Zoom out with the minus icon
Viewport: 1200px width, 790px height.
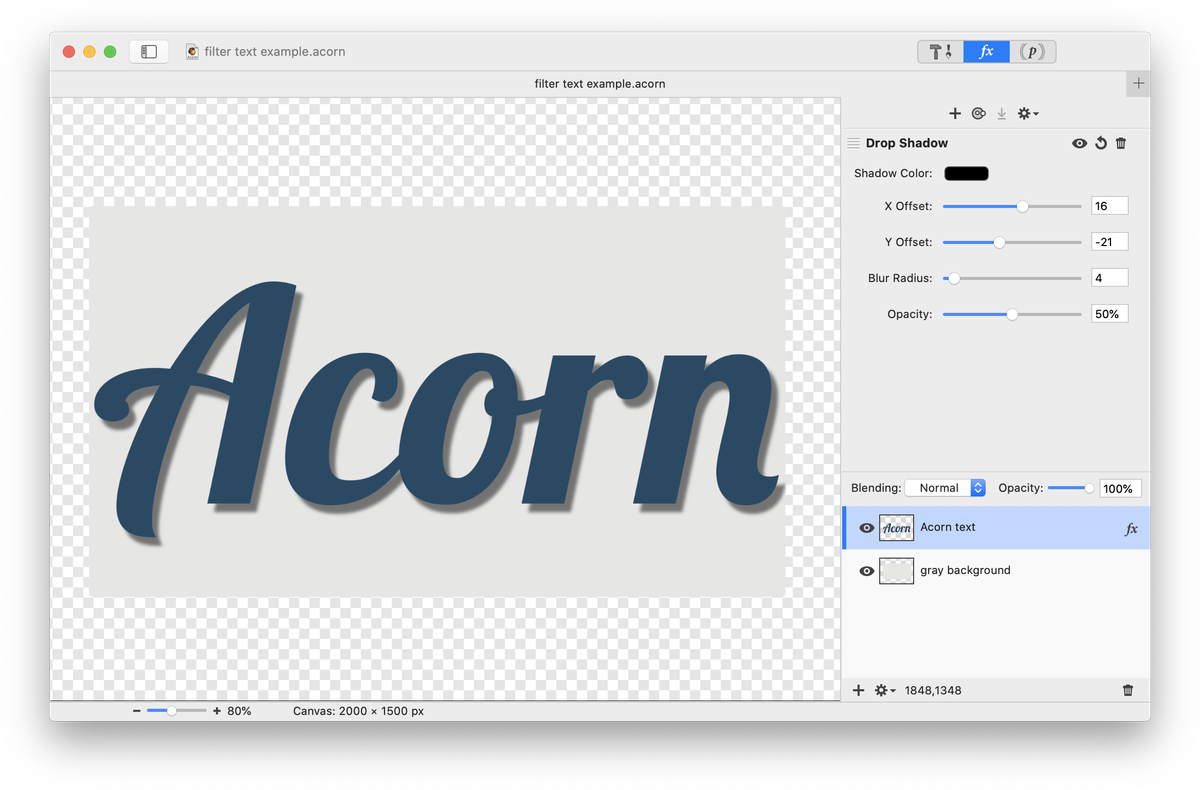click(x=137, y=711)
